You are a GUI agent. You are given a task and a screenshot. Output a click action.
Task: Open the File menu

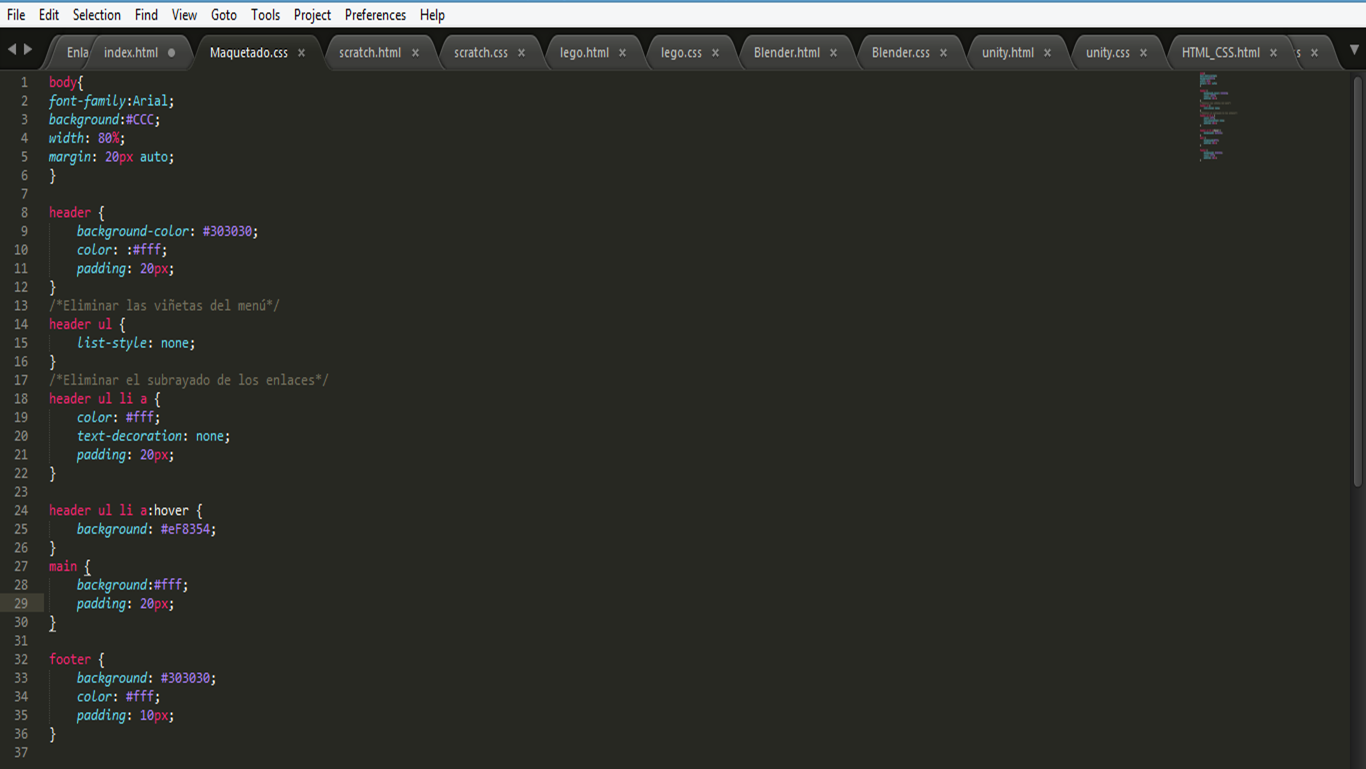click(16, 15)
